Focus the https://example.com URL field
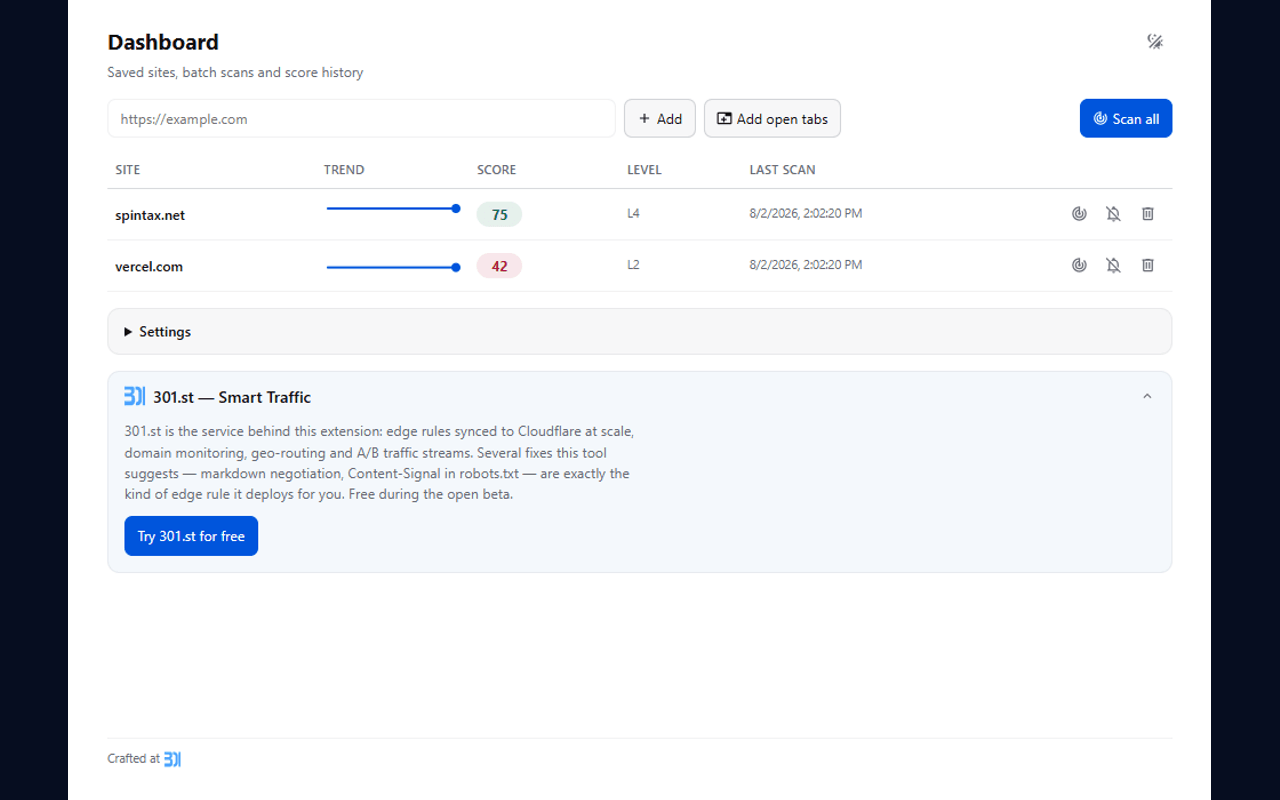Viewport: 1280px width, 800px height. pos(361,119)
